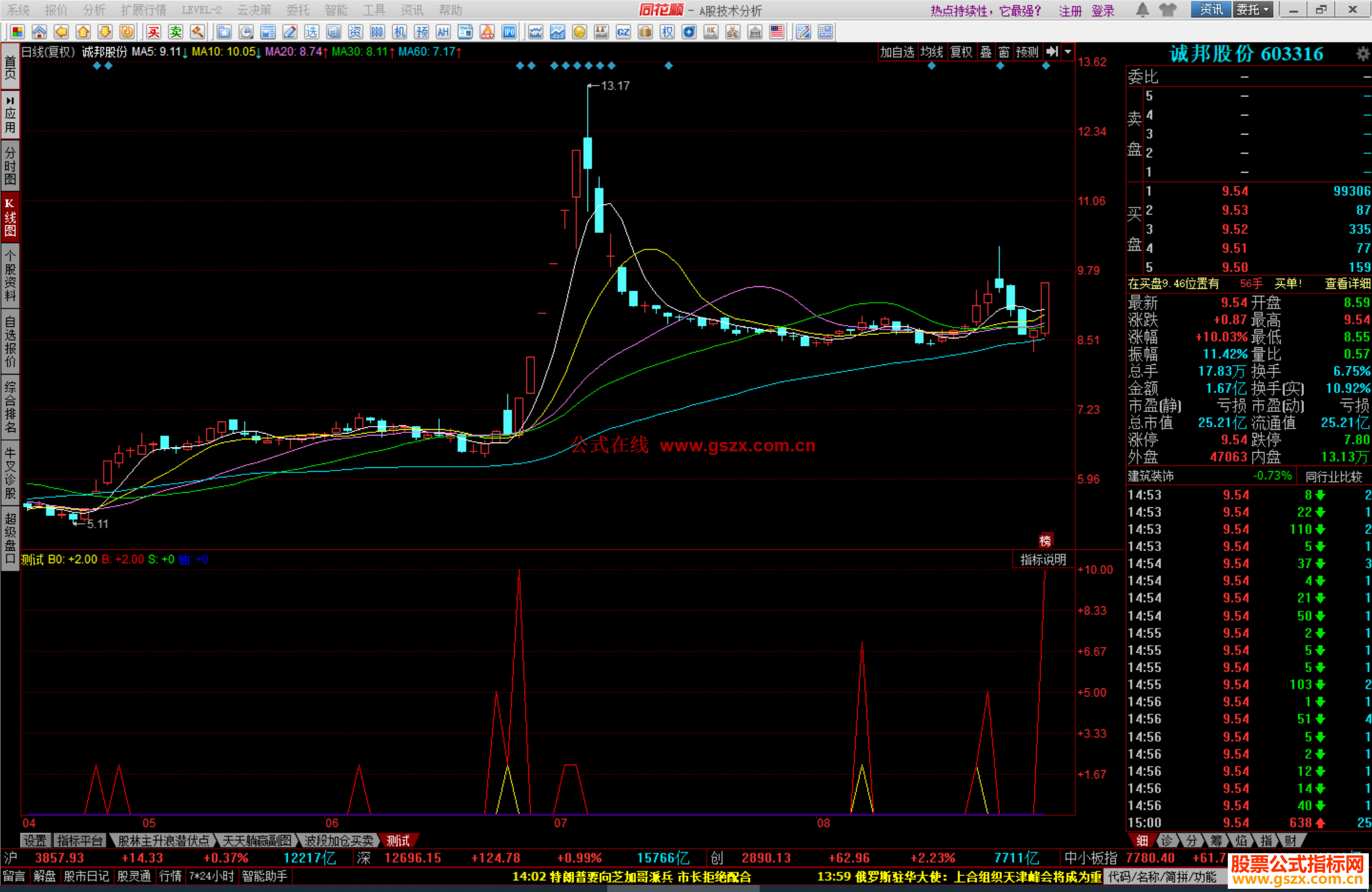This screenshot has width=1372, height=892.
Task: Toggle 均线 moving average display
Action: pos(932,52)
